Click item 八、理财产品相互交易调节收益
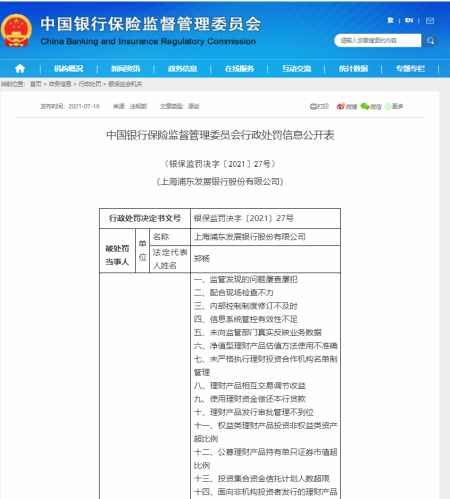This screenshot has width=450, height=499. [x=250, y=386]
